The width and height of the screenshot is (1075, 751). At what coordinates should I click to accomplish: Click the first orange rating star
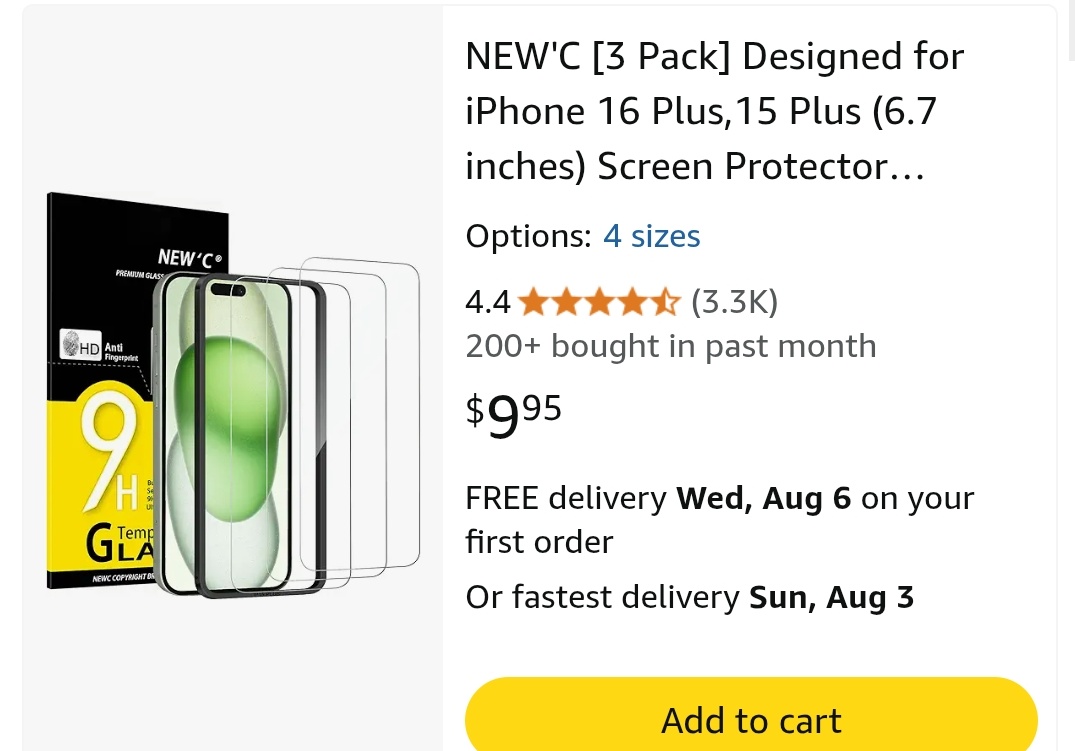[533, 302]
